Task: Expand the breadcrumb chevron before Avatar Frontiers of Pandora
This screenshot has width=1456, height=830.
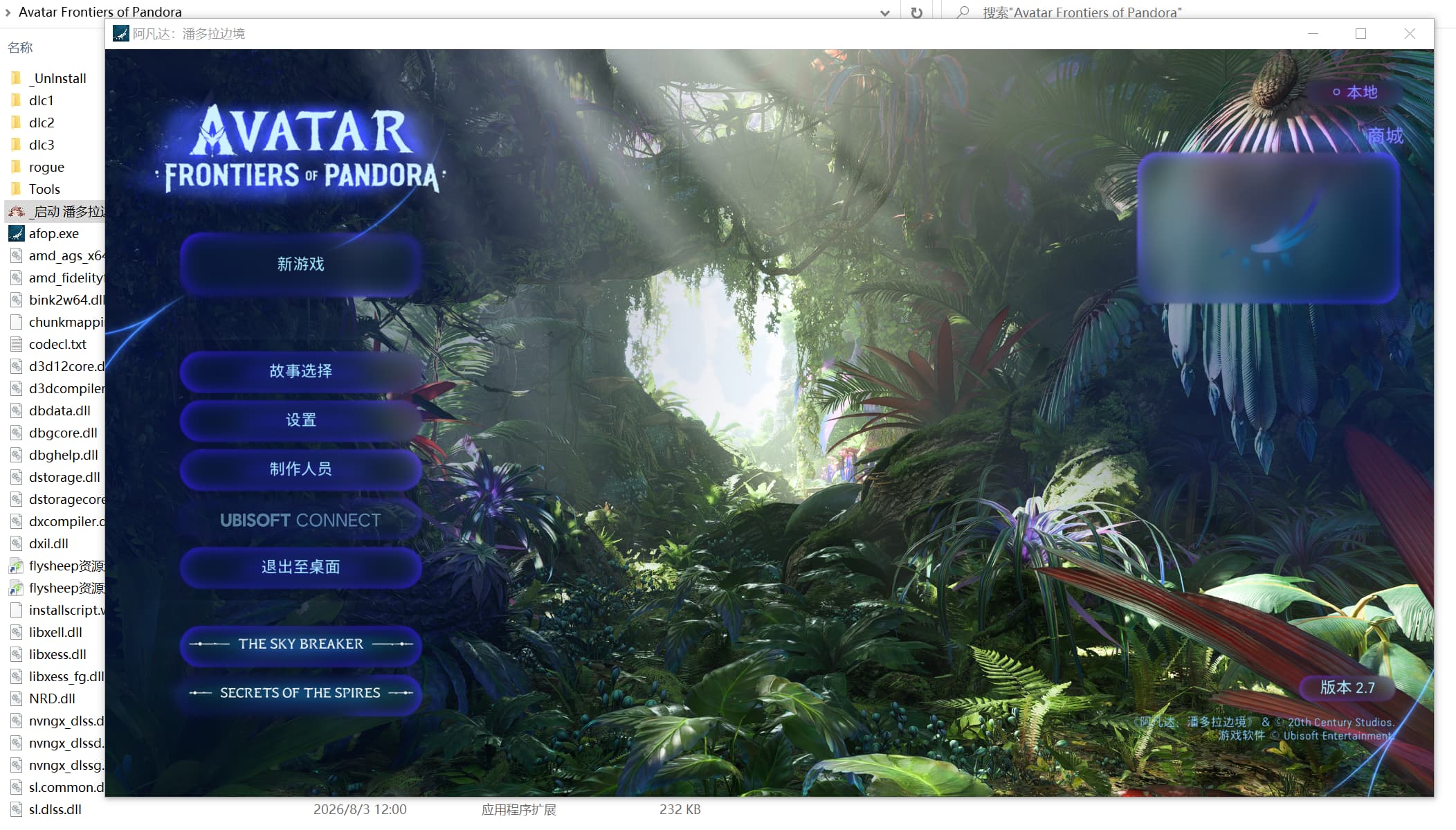Action: pyautogui.click(x=8, y=12)
